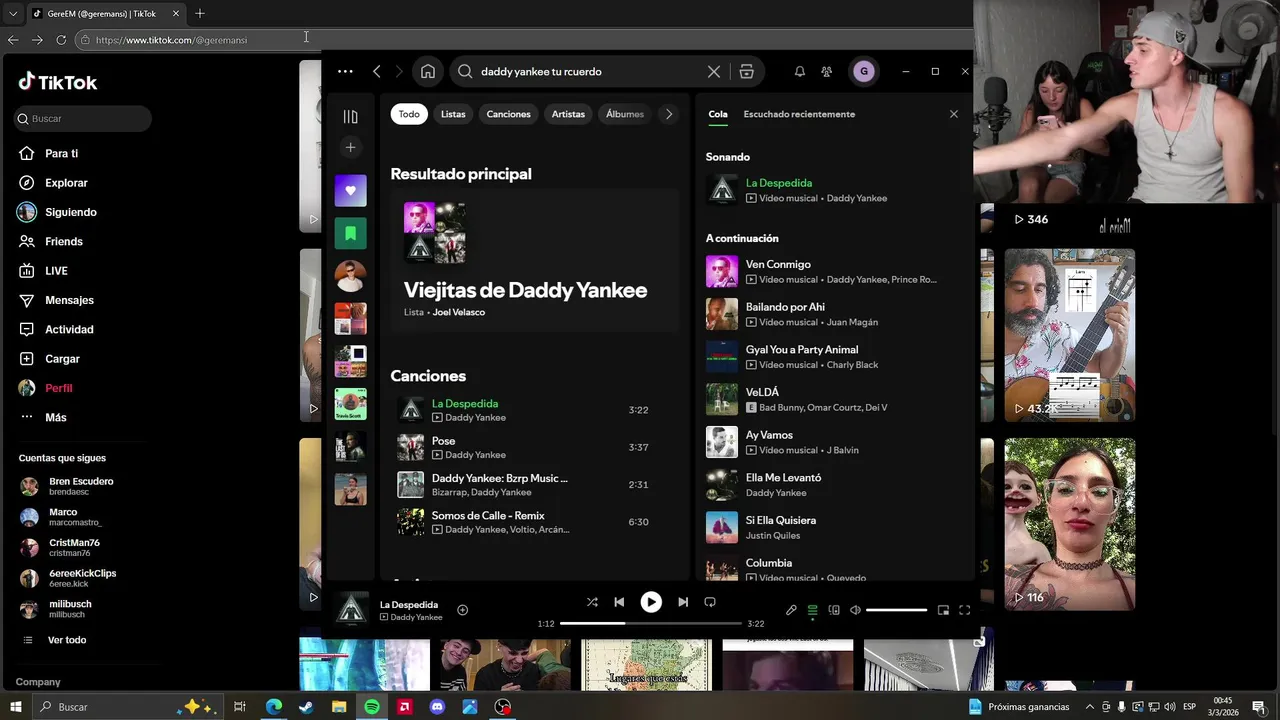The height and width of the screenshot is (720, 1280).
Task: Select the Artistas filter chip
Action: click(568, 114)
